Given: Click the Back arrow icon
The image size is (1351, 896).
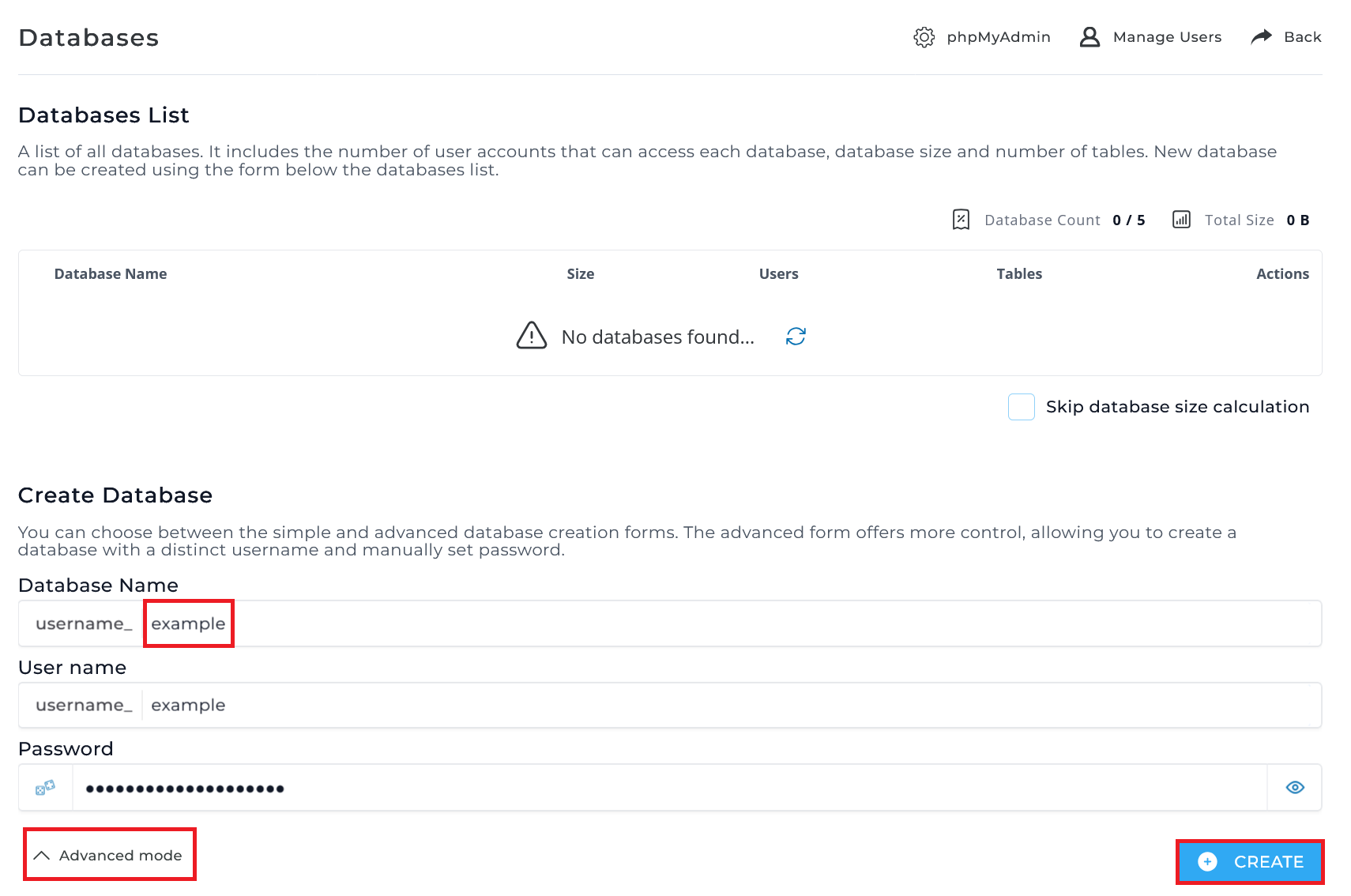Looking at the screenshot, I should pyautogui.click(x=1262, y=36).
